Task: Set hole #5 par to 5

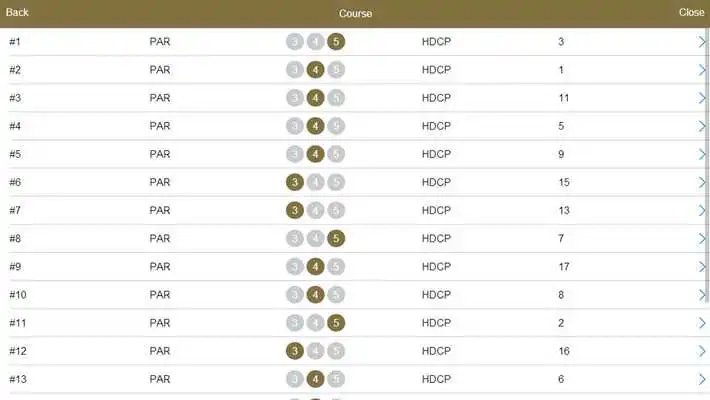Action: point(336,154)
